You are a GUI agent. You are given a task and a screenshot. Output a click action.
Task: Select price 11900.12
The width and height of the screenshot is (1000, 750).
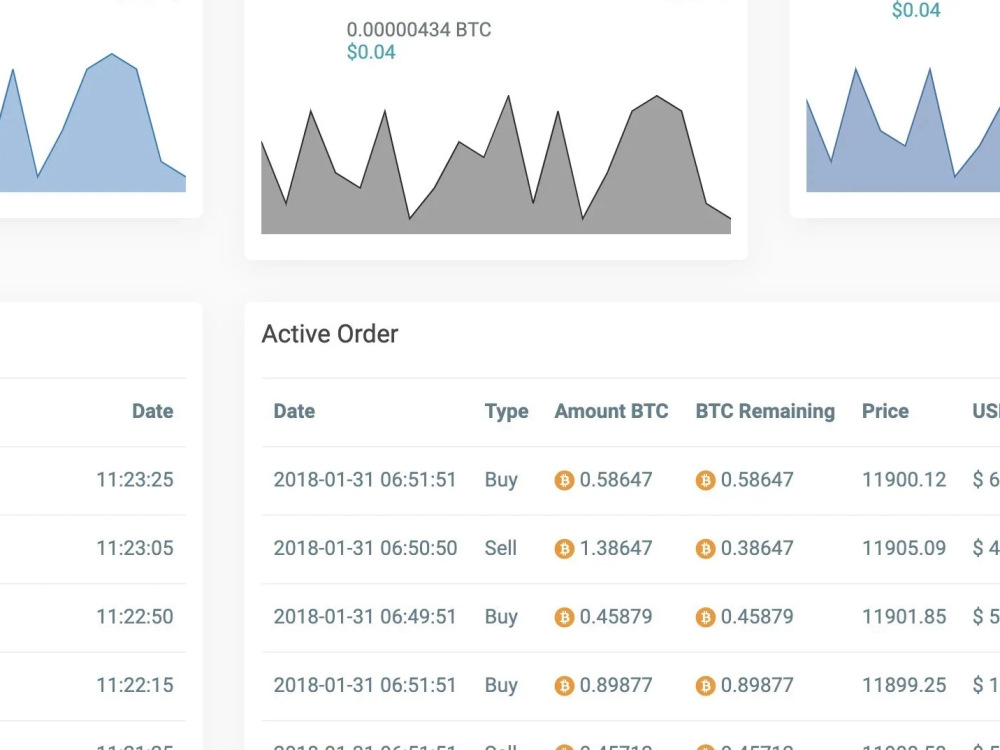click(904, 480)
